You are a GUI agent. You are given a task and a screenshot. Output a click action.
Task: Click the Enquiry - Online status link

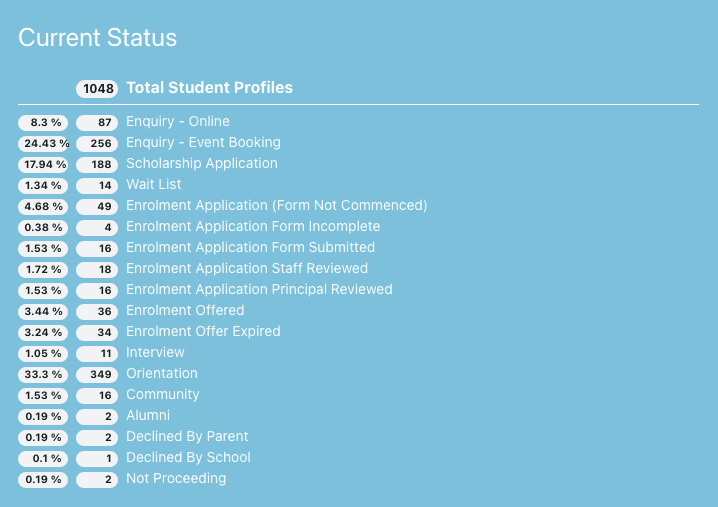(x=177, y=122)
